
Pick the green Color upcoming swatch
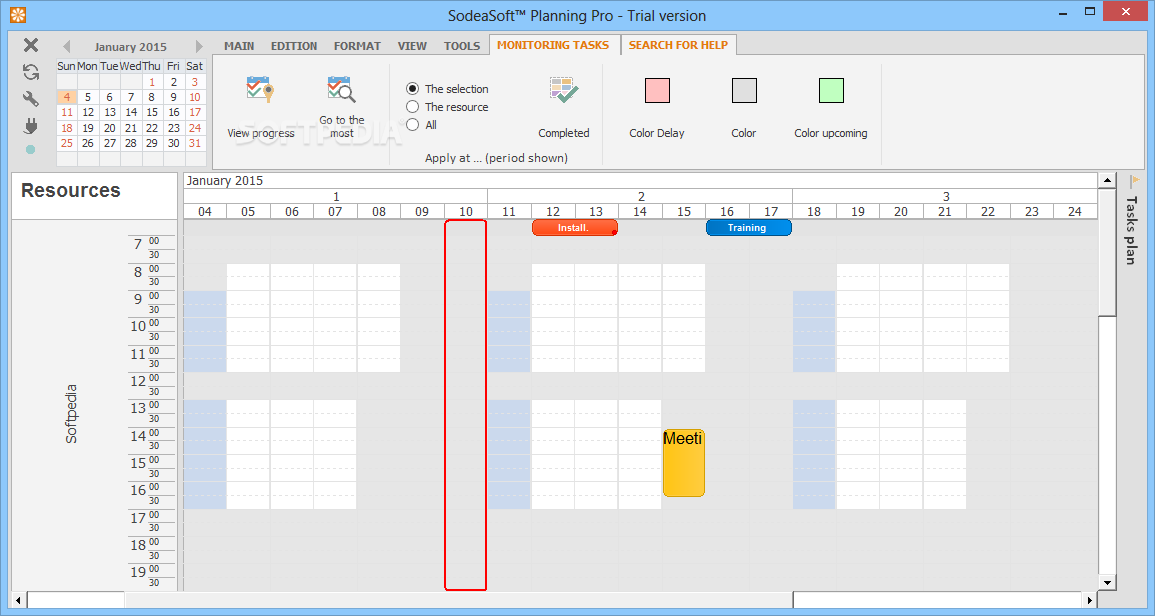coord(831,91)
